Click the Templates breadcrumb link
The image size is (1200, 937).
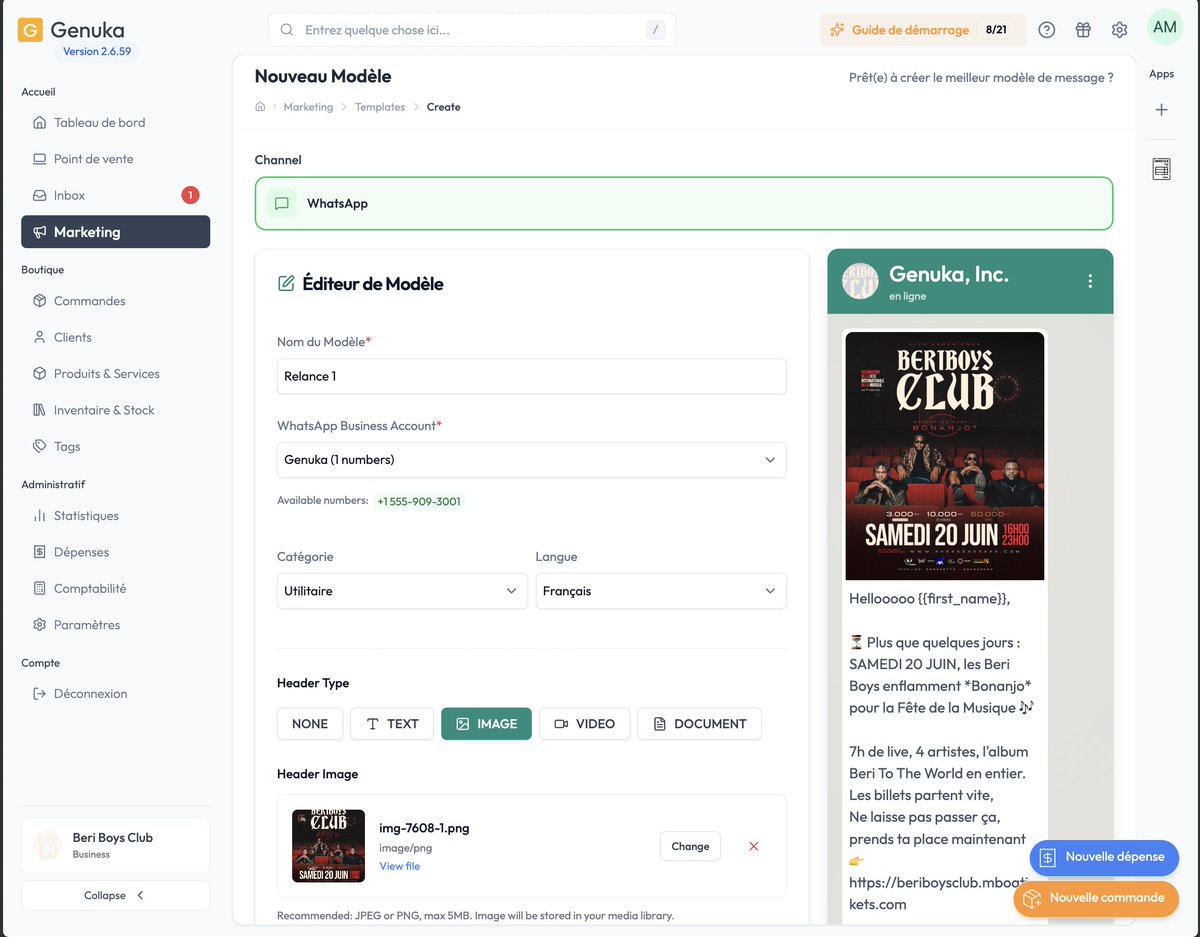click(380, 107)
